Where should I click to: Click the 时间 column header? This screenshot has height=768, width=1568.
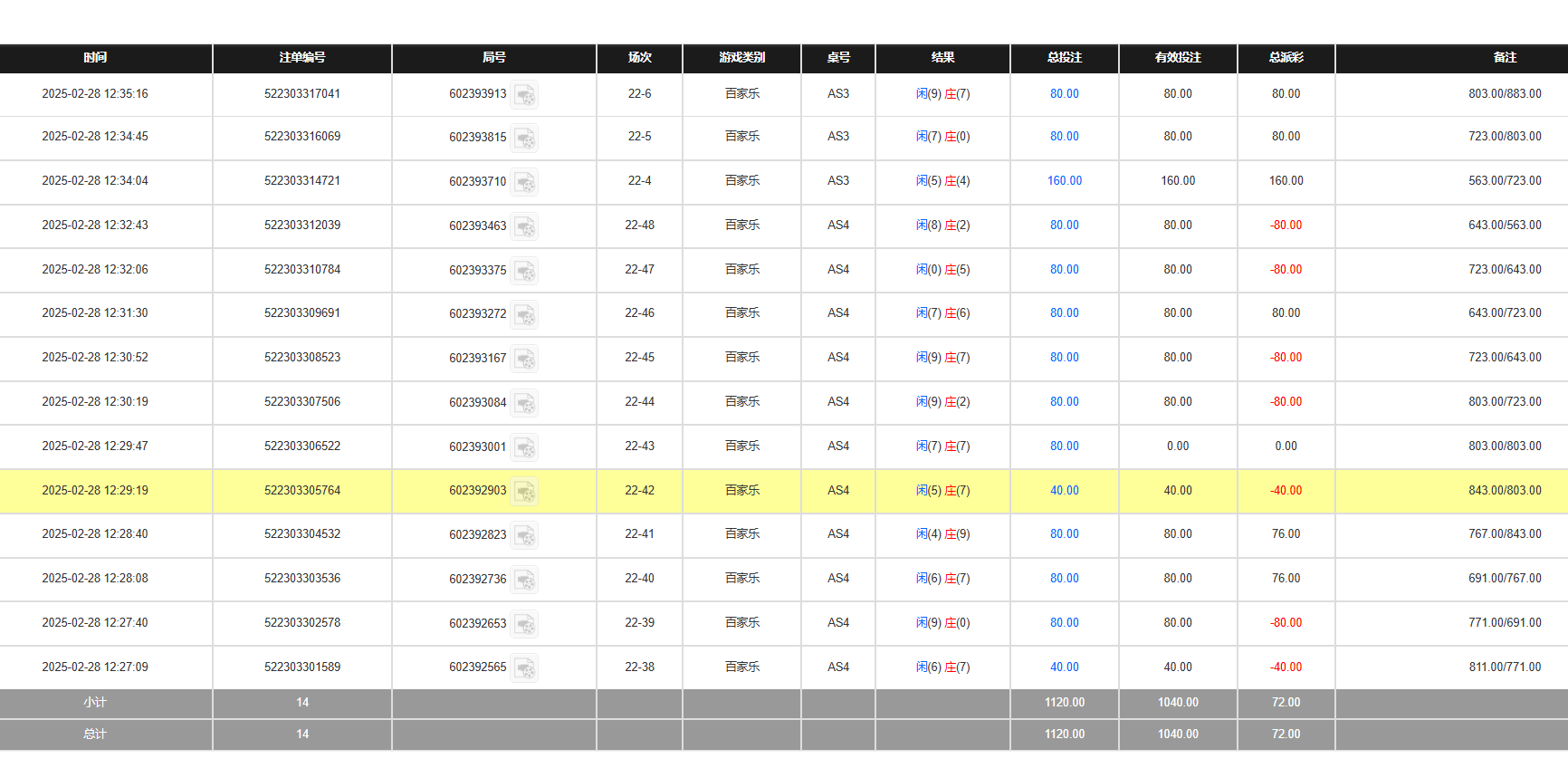95,58
